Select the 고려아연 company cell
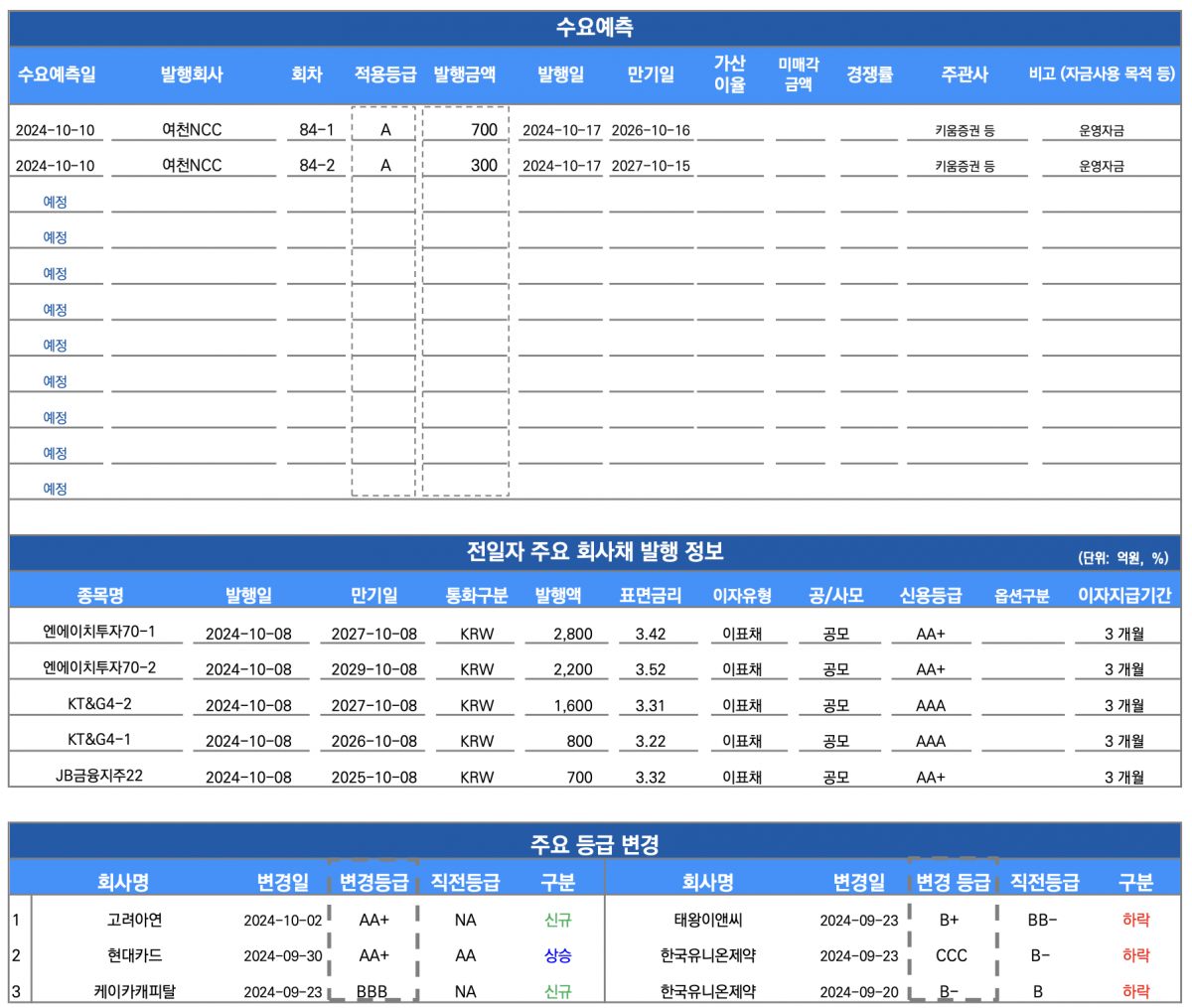Viewport: 1192px width, 1008px height. [134, 920]
